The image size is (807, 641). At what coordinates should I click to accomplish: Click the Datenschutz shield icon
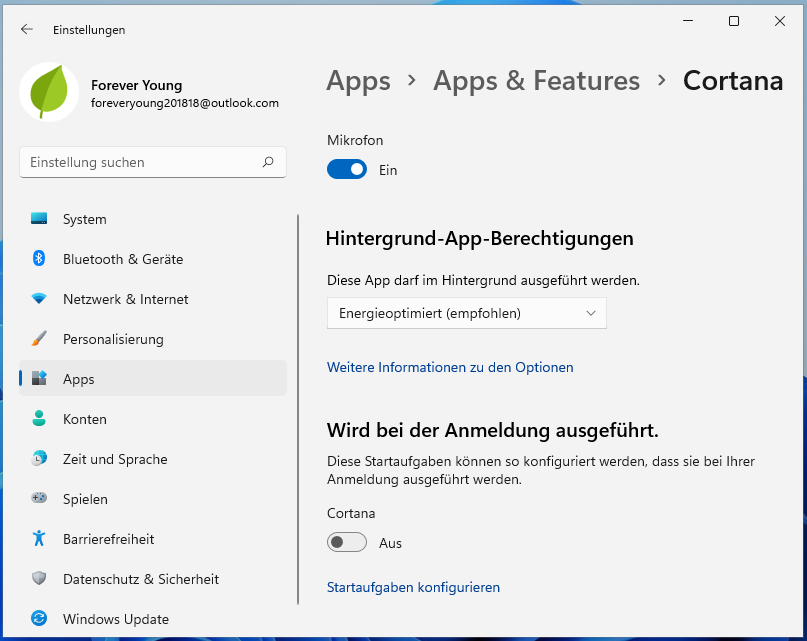point(39,578)
